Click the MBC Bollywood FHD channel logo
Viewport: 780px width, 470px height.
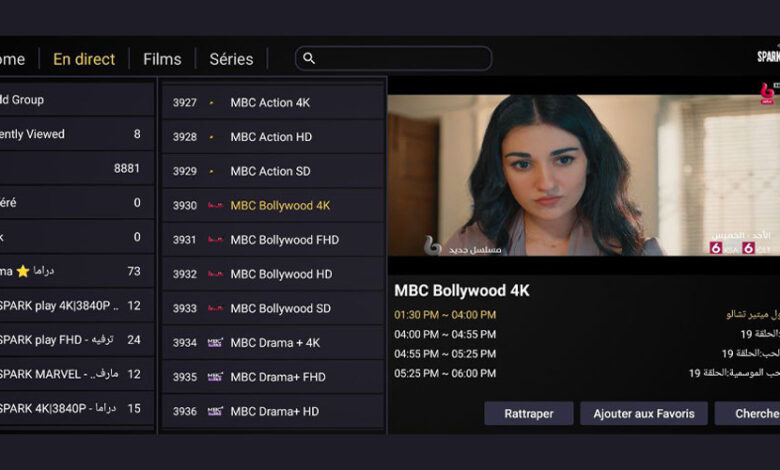point(214,240)
